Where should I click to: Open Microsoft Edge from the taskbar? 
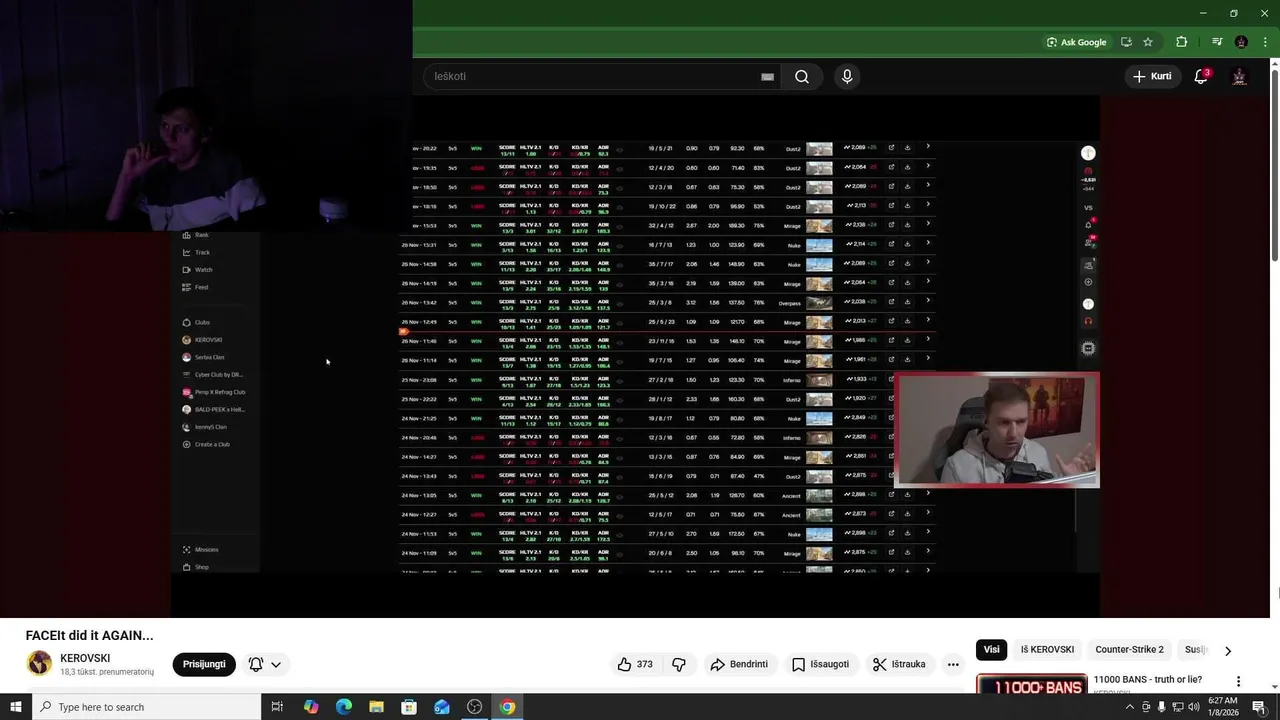click(344, 707)
